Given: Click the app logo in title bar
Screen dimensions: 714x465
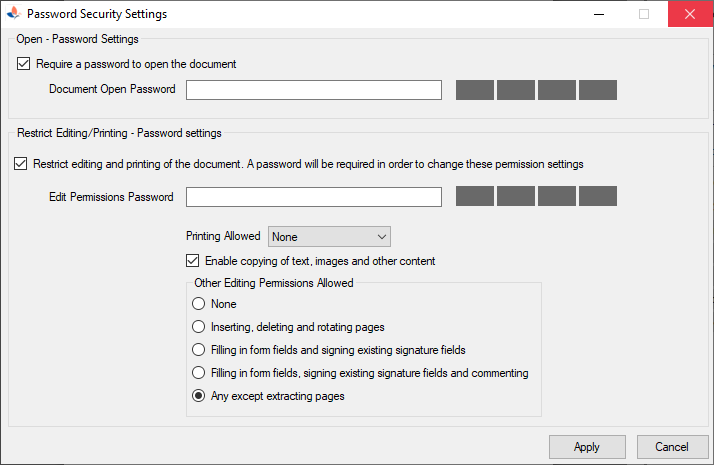Looking at the screenshot, I should [14, 14].
